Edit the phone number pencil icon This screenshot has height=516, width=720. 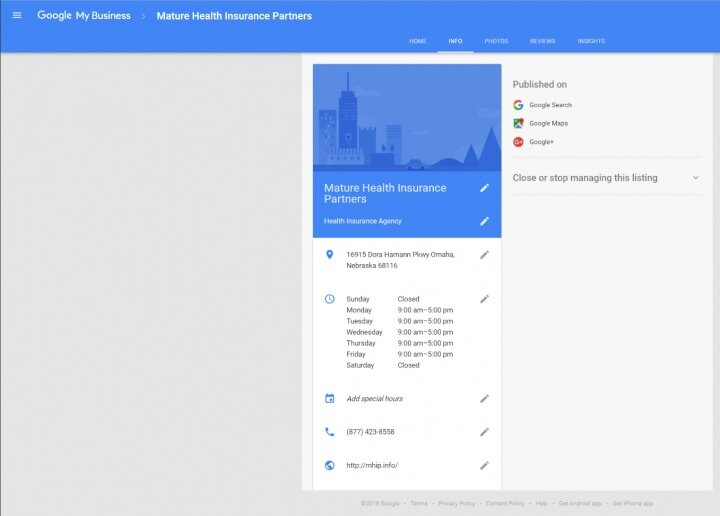(x=484, y=432)
